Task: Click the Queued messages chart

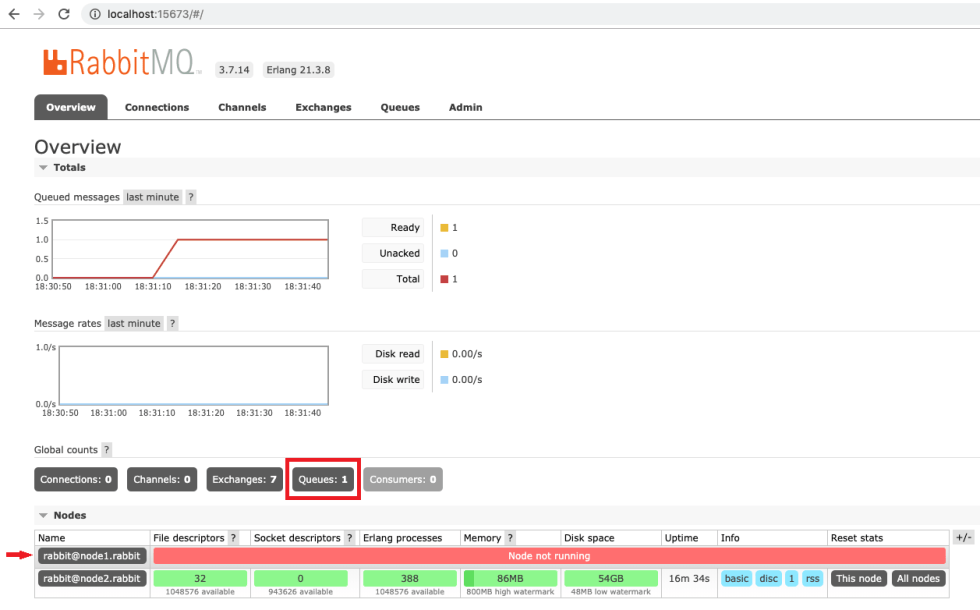Action: (x=190, y=249)
